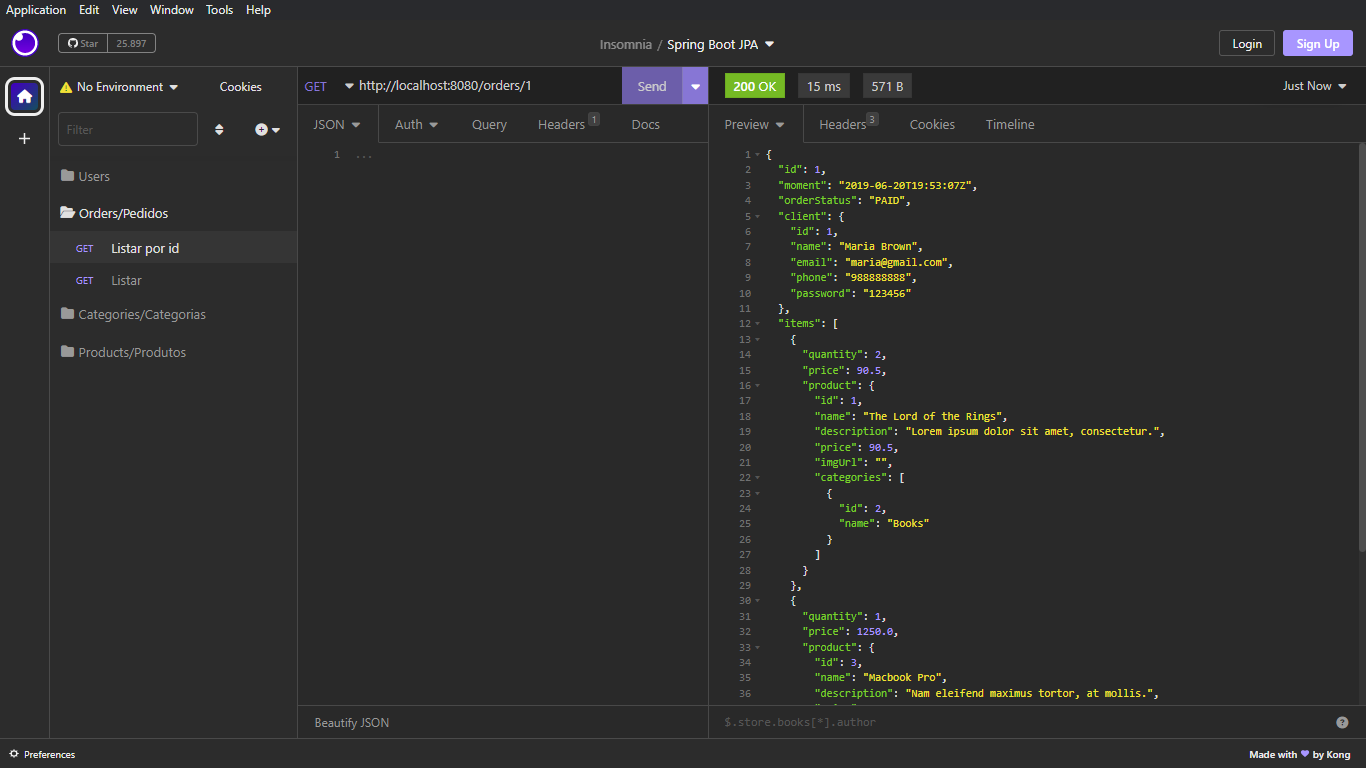The height and width of the screenshot is (768, 1366).
Task: Click the sort order icon beside filter
Action: pos(219,130)
